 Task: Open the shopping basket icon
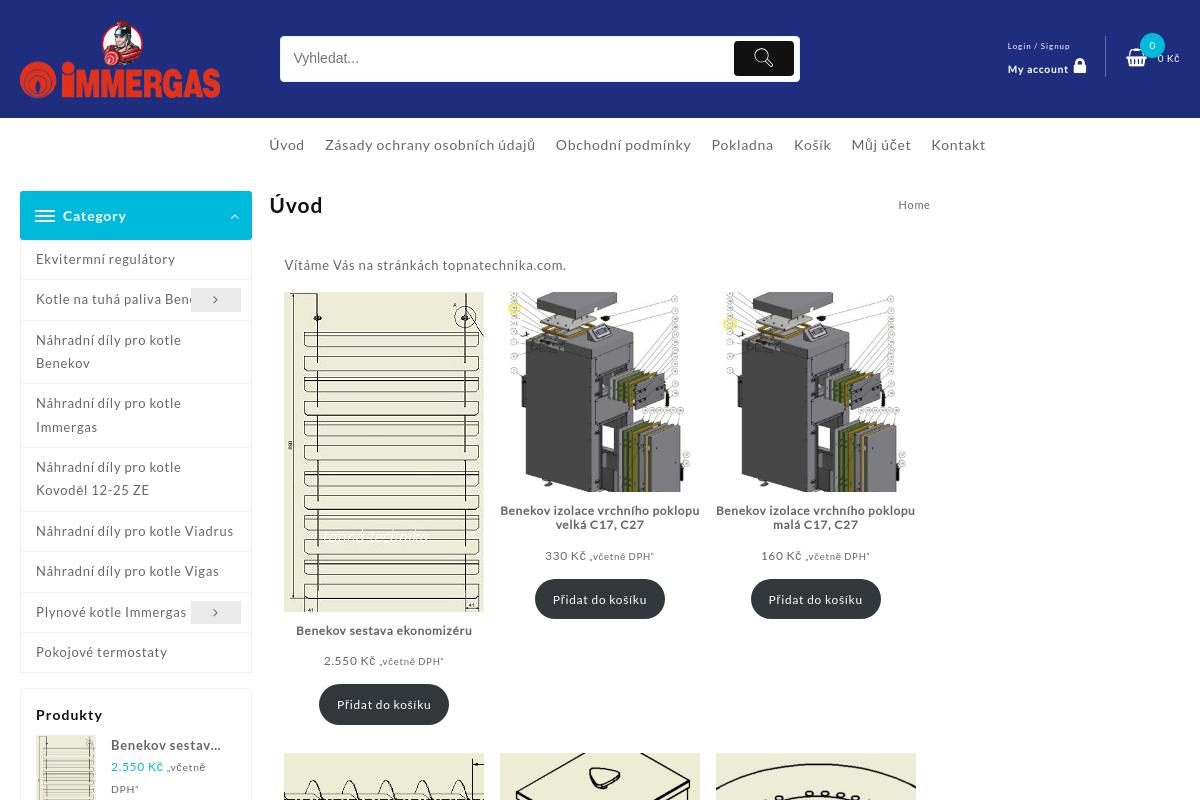coord(1136,58)
